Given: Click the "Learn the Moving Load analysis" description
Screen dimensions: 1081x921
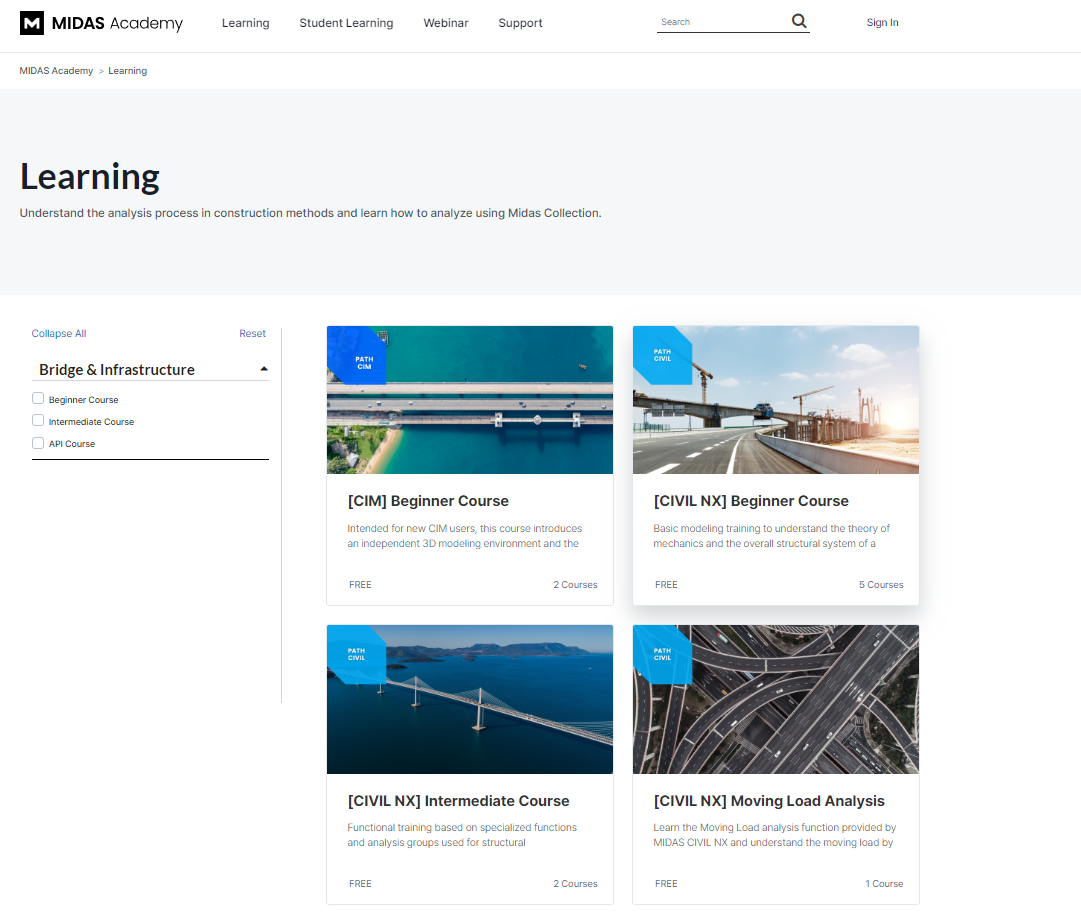Looking at the screenshot, I should 774,836.
